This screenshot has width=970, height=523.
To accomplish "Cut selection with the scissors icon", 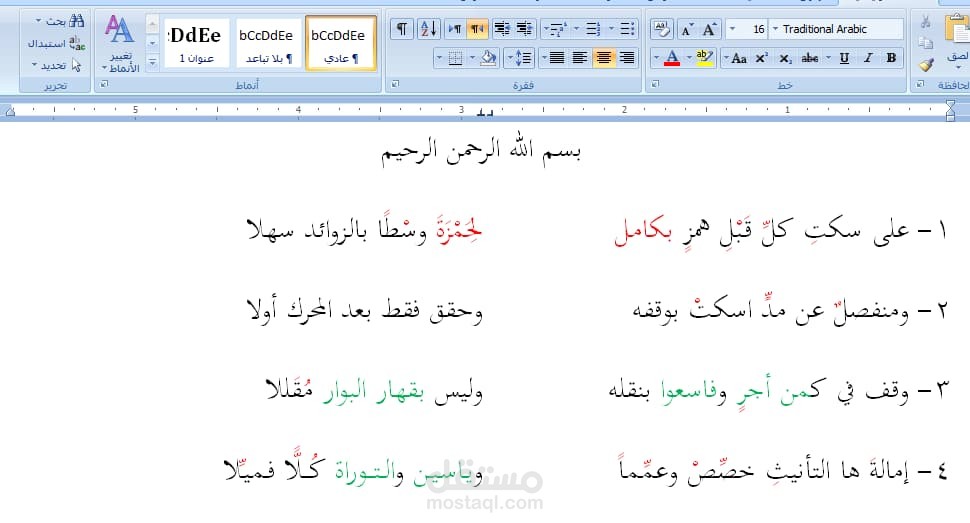I will tap(925, 22).
